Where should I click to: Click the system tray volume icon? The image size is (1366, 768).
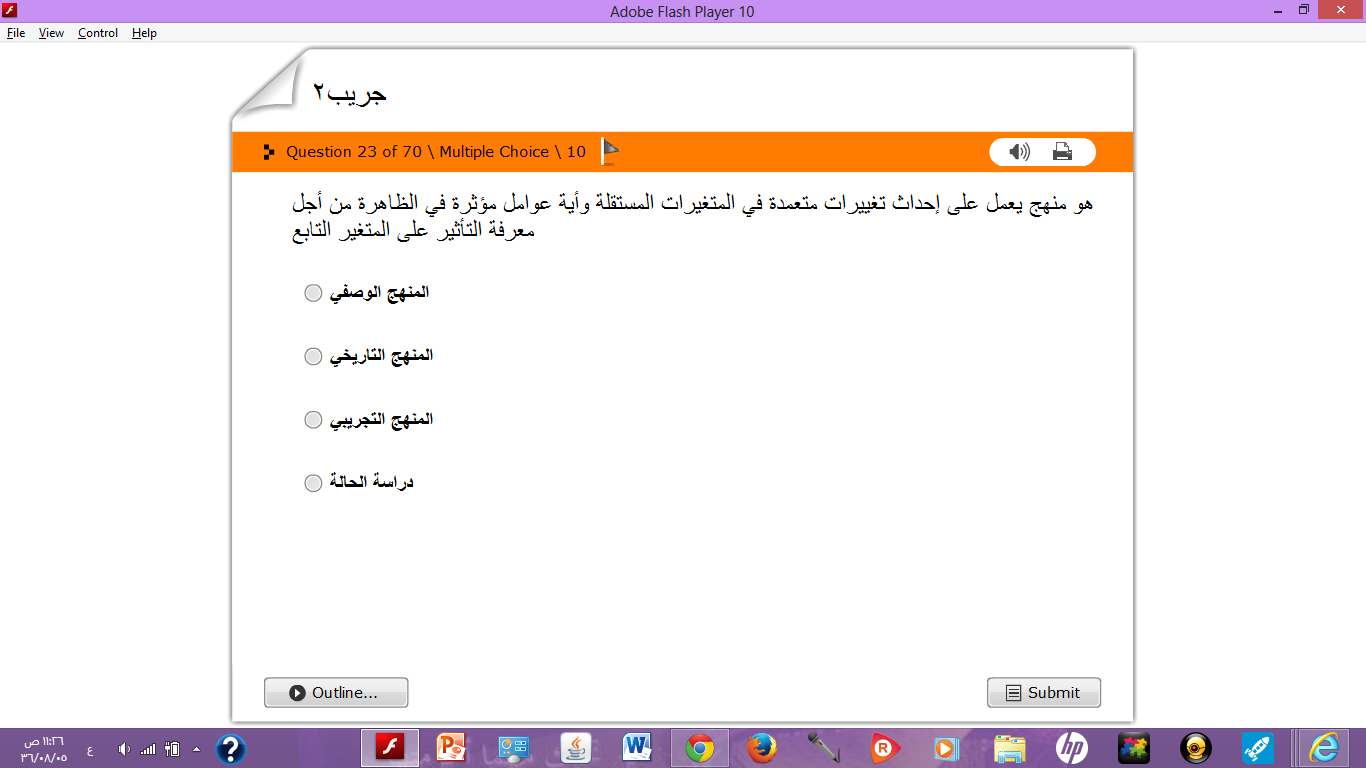(x=124, y=749)
